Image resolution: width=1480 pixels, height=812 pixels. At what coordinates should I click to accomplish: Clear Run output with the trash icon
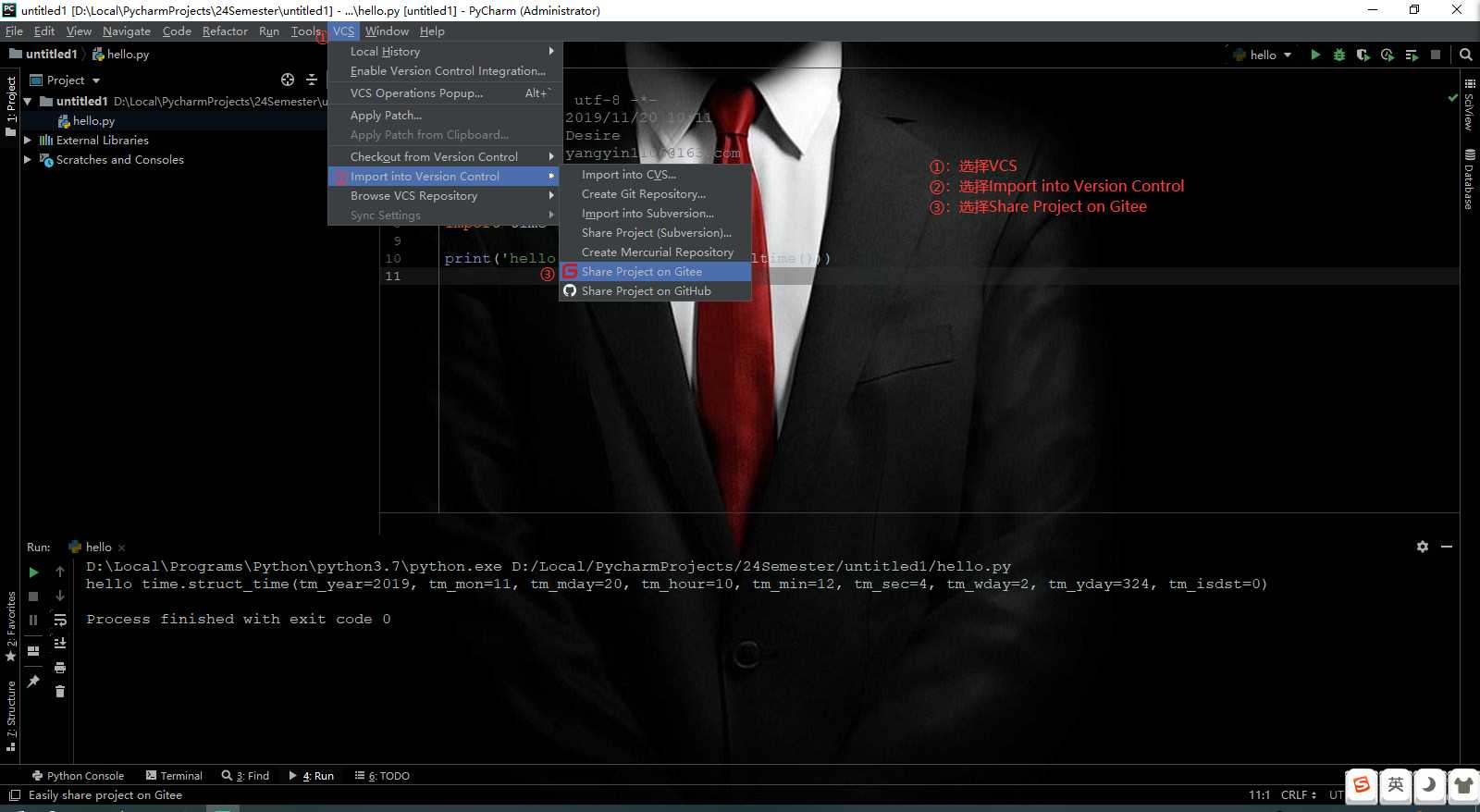pyautogui.click(x=60, y=692)
